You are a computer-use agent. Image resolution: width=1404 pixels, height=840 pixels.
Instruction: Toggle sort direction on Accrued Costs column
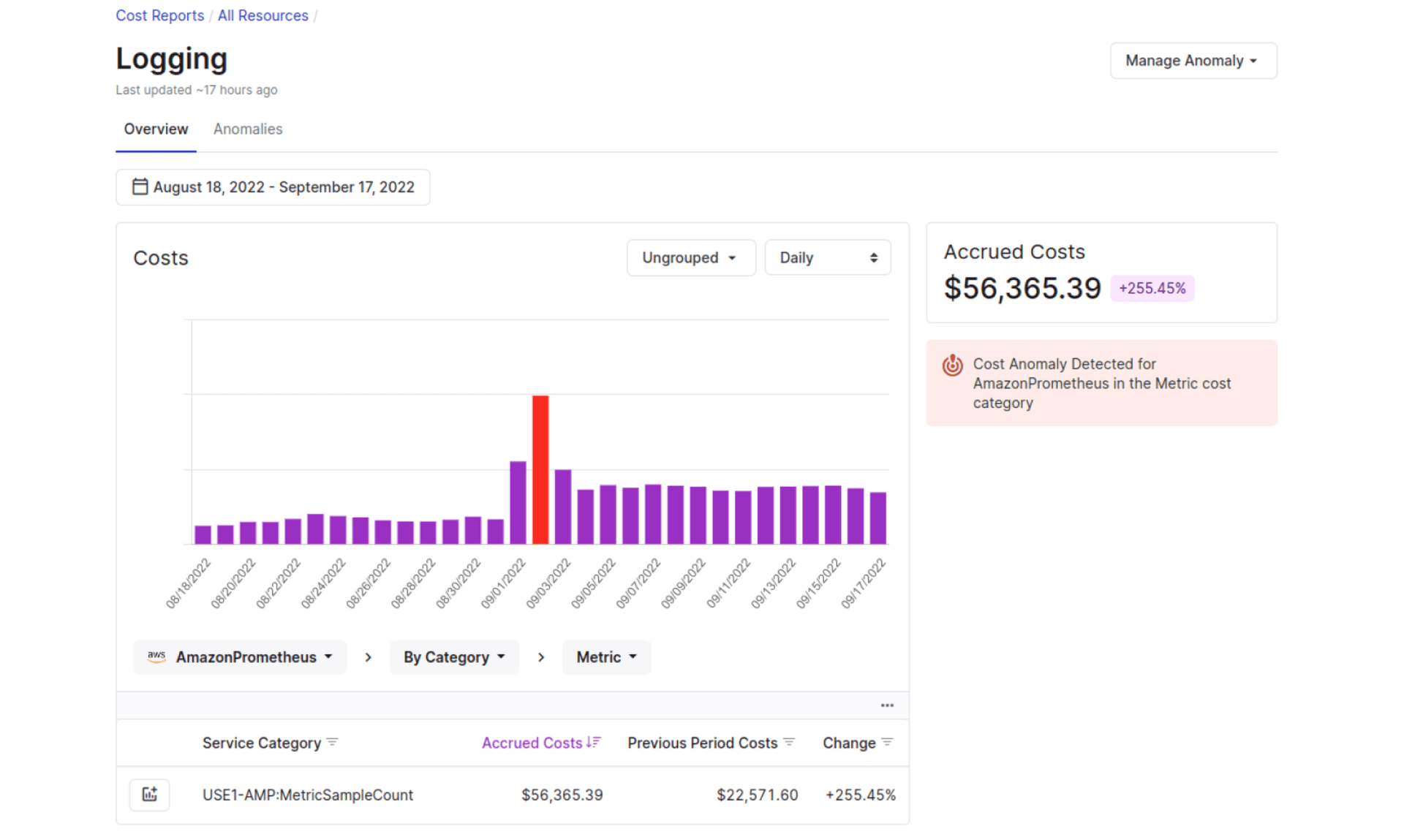pyautogui.click(x=594, y=742)
